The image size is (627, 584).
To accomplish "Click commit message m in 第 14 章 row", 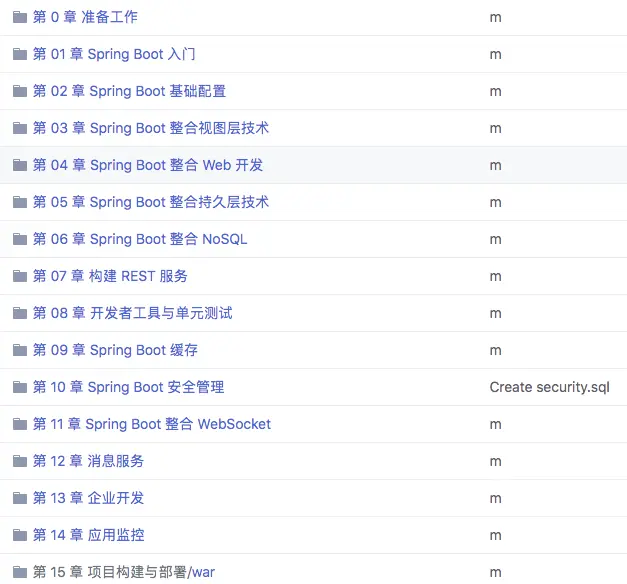I will click(x=496, y=536).
